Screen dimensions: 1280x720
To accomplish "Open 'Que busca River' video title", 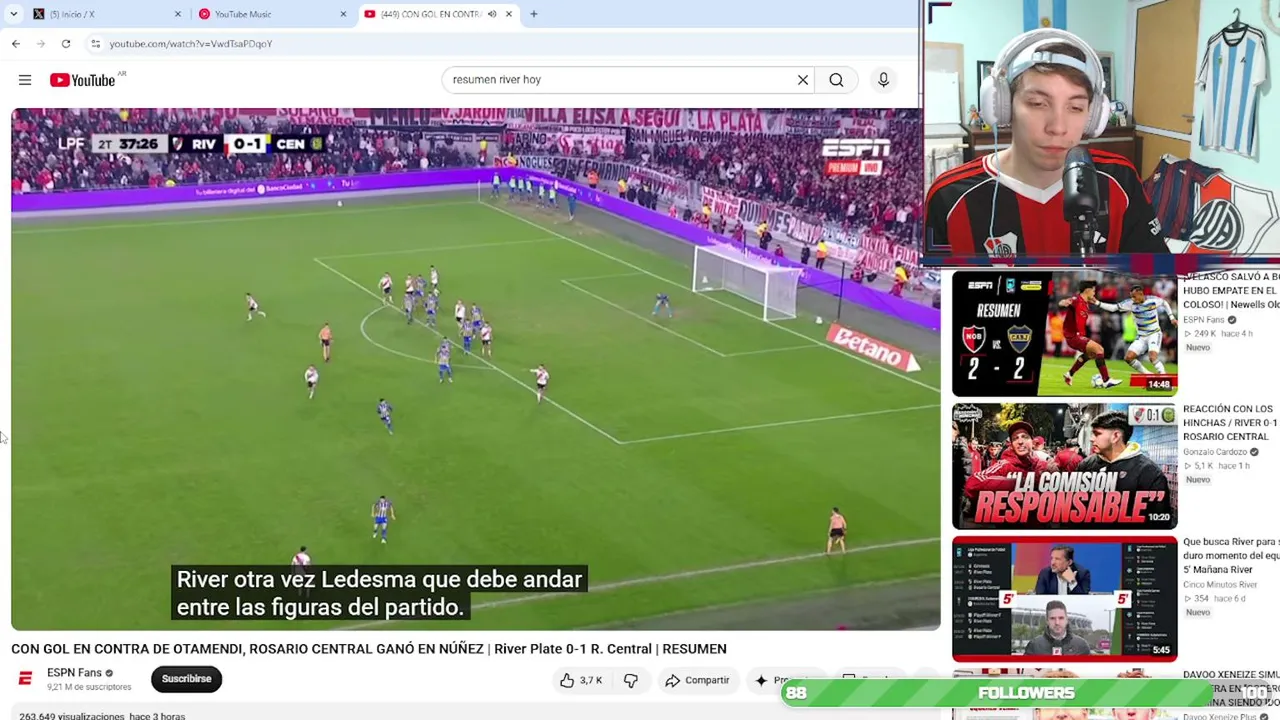I will pos(1231,555).
